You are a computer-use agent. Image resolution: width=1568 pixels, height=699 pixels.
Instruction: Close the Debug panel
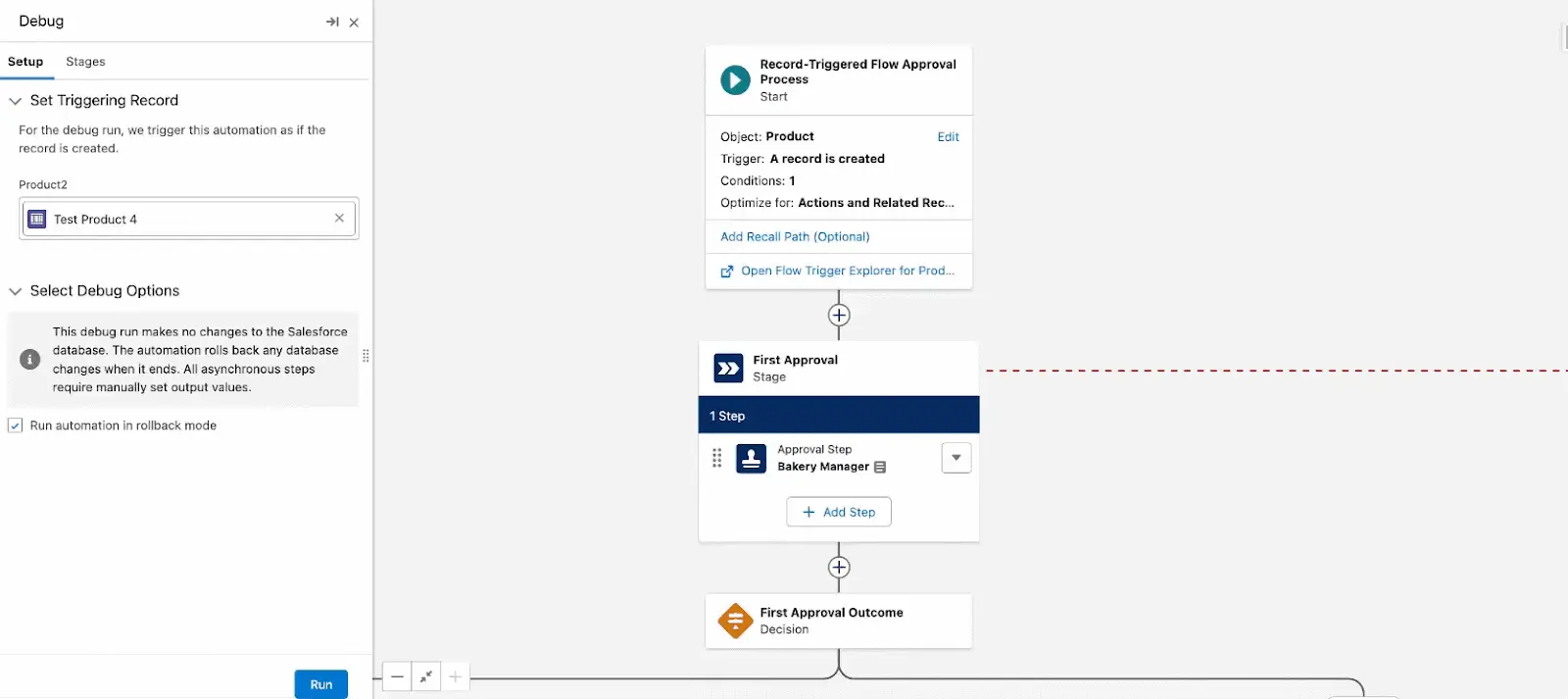tap(354, 22)
